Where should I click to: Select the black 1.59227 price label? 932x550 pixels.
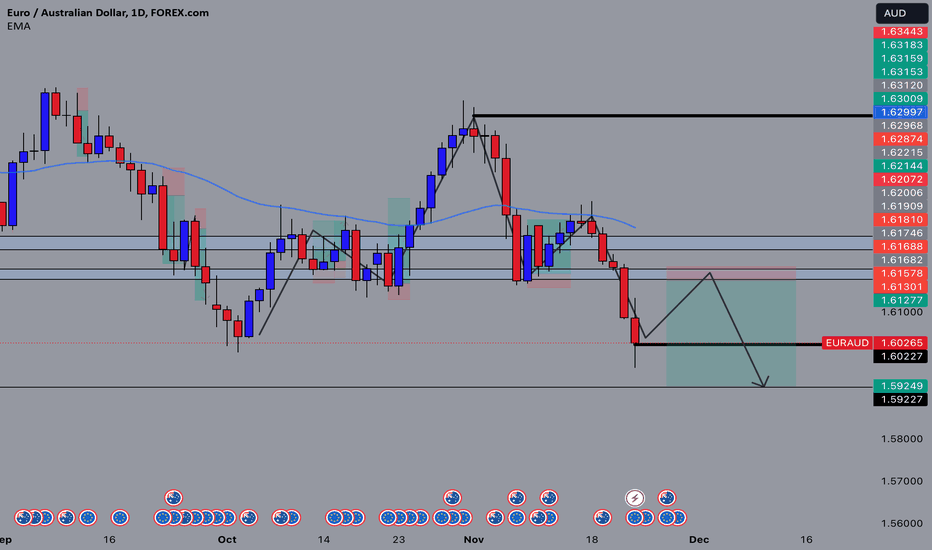point(902,399)
